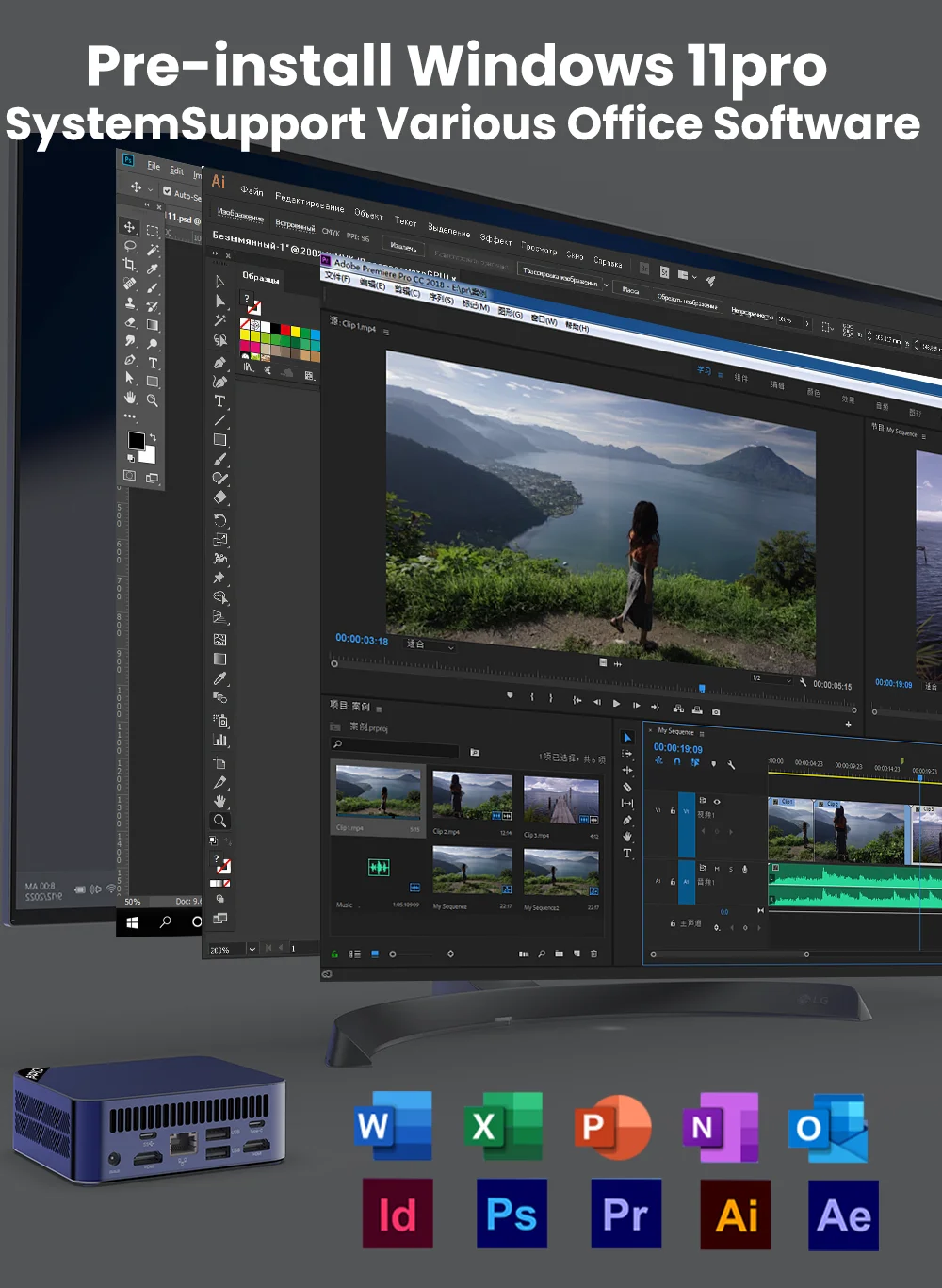Mute the A1 audio track
942x1288 pixels.
tap(717, 869)
